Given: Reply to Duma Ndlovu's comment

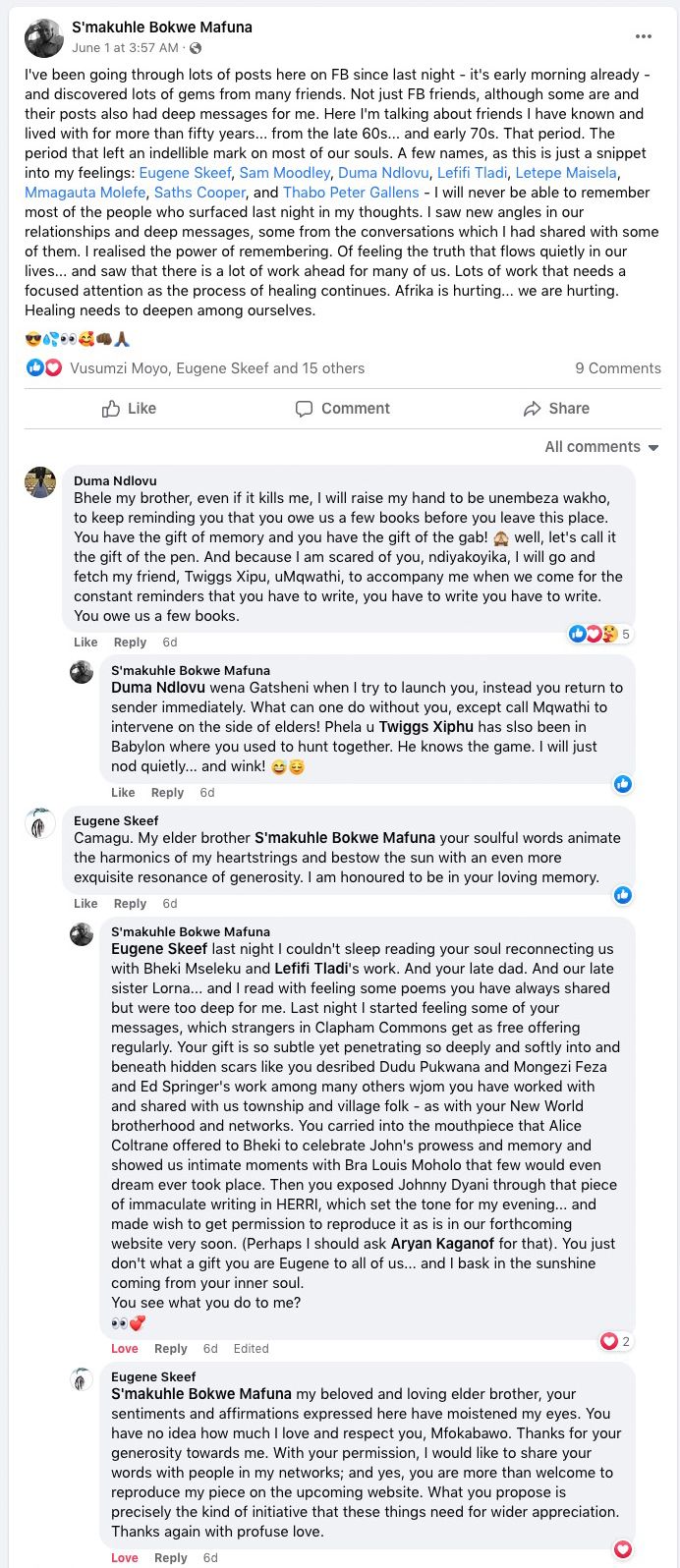Looking at the screenshot, I should [x=130, y=643].
